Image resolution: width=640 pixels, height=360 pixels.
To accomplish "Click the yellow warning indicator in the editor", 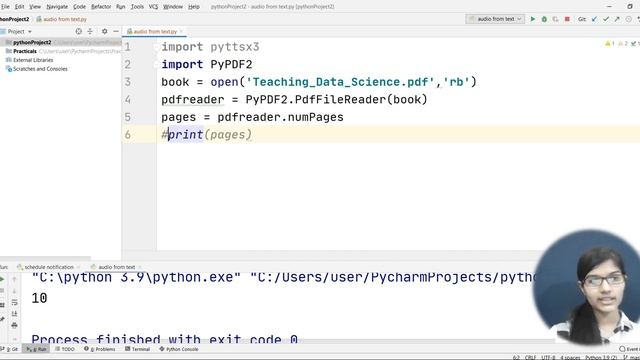I will point(610,43).
